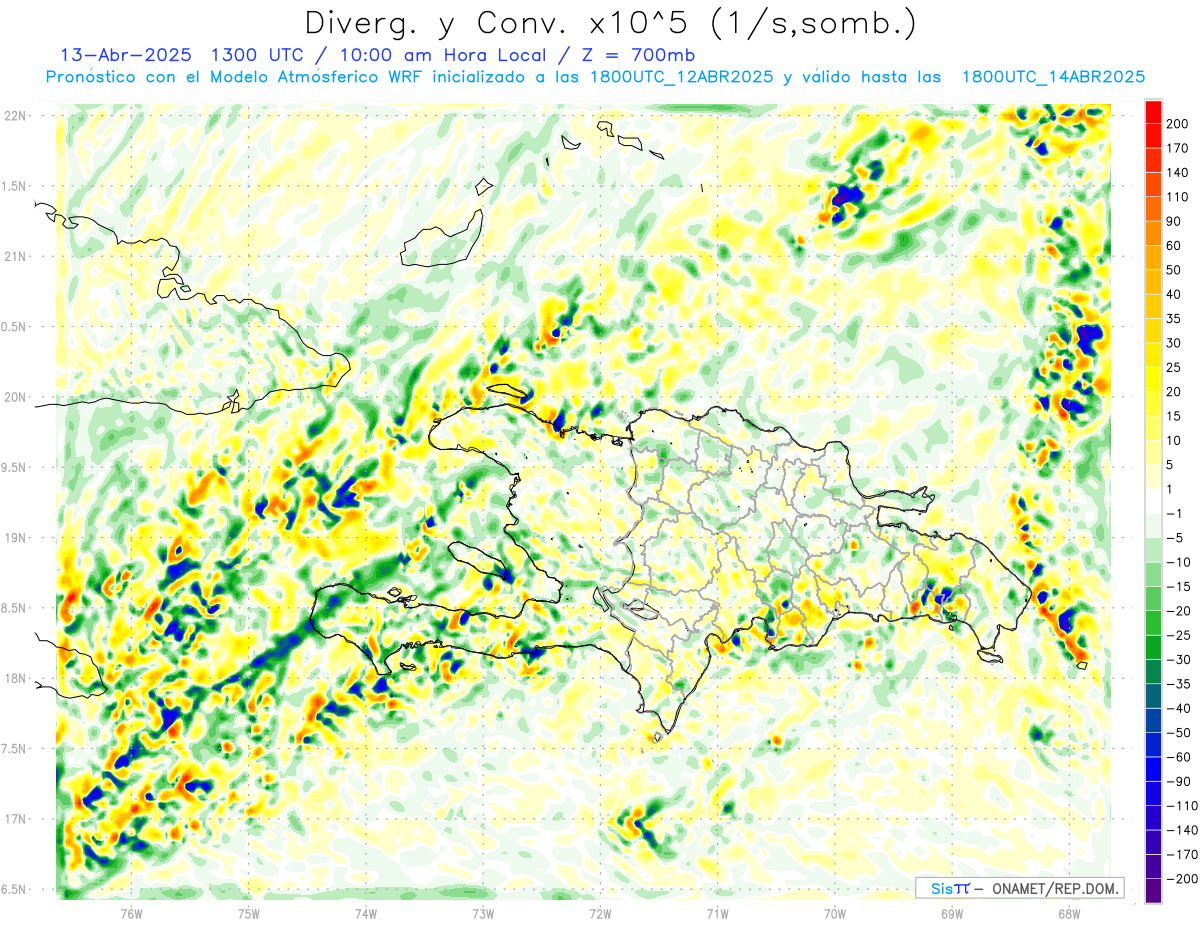Screen dimensions: 1200x927
Task: Click the color bar value "-30"
Action: pyautogui.click(x=1177, y=659)
